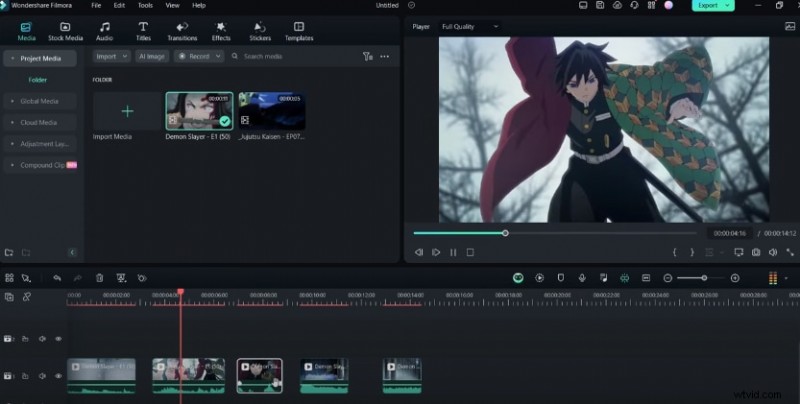This screenshot has width=800, height=404.
Task: Open the player snapshot image settings icon
Action: (789, 27)
